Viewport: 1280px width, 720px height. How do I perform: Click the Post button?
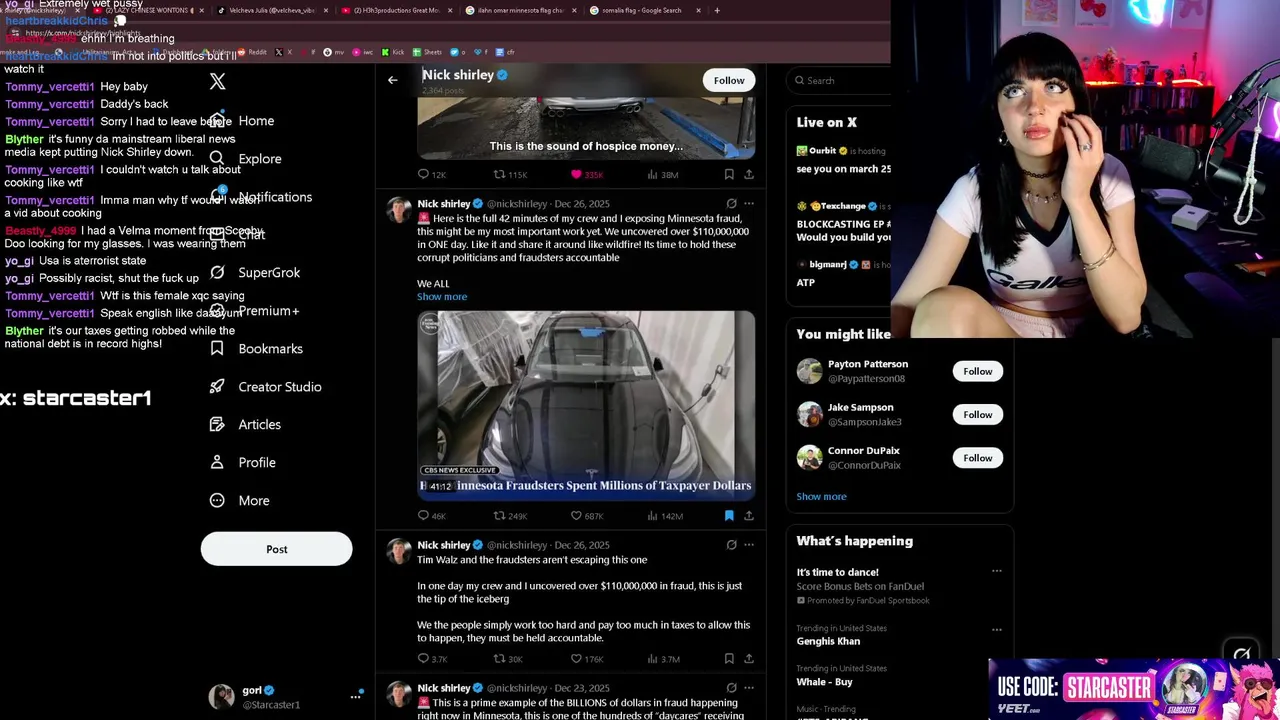click(277, 549)
